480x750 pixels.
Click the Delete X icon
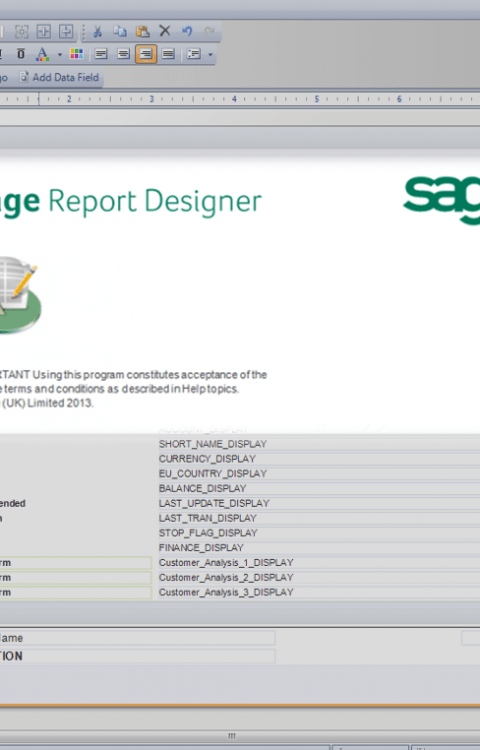pos(165,31)
